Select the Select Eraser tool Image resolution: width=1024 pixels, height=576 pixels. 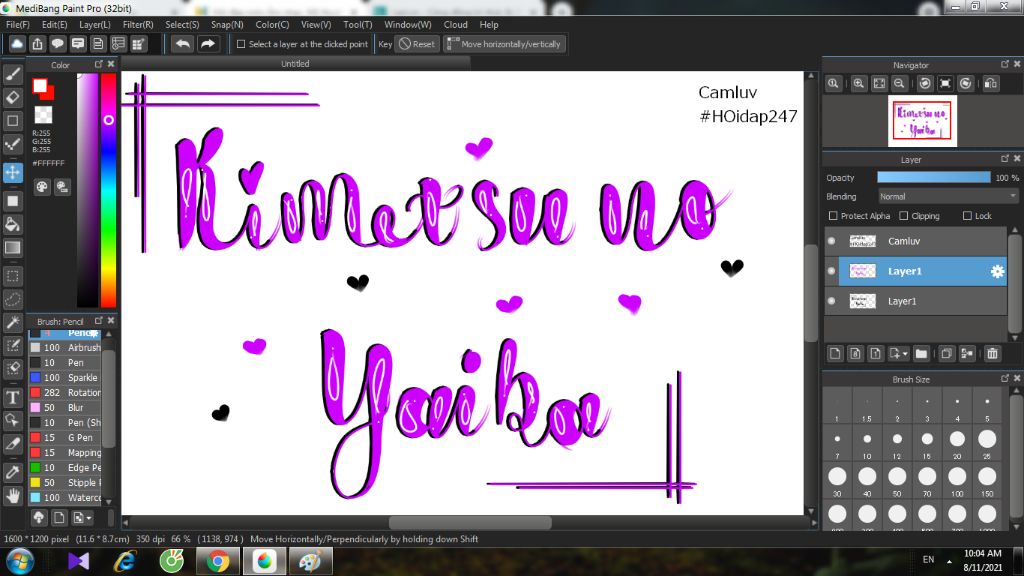[x=12, y=368]
